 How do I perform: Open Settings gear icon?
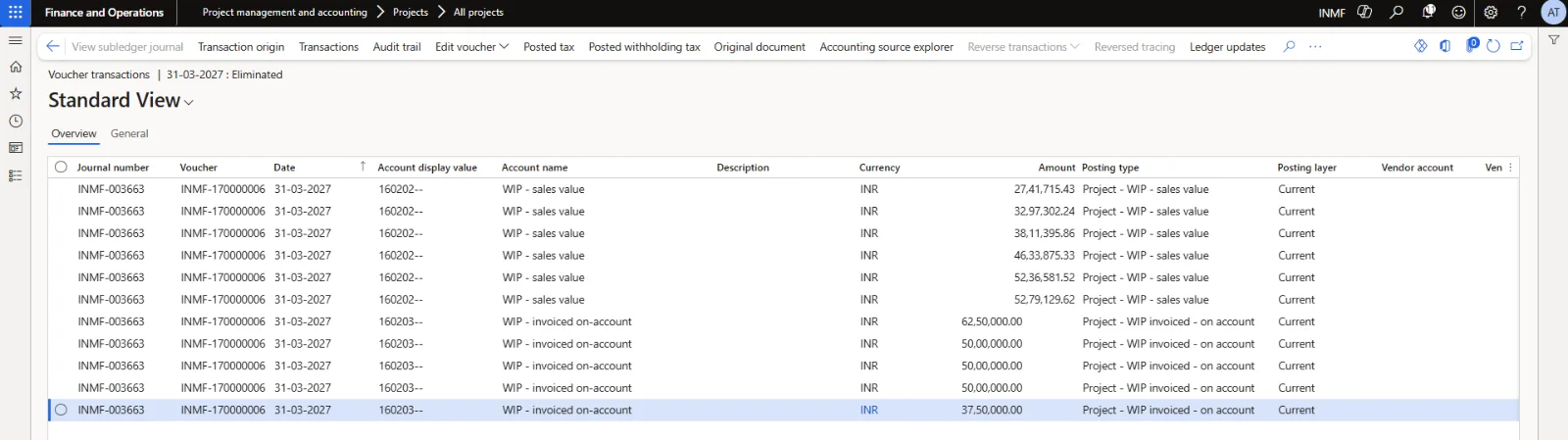coord(1491,13)
